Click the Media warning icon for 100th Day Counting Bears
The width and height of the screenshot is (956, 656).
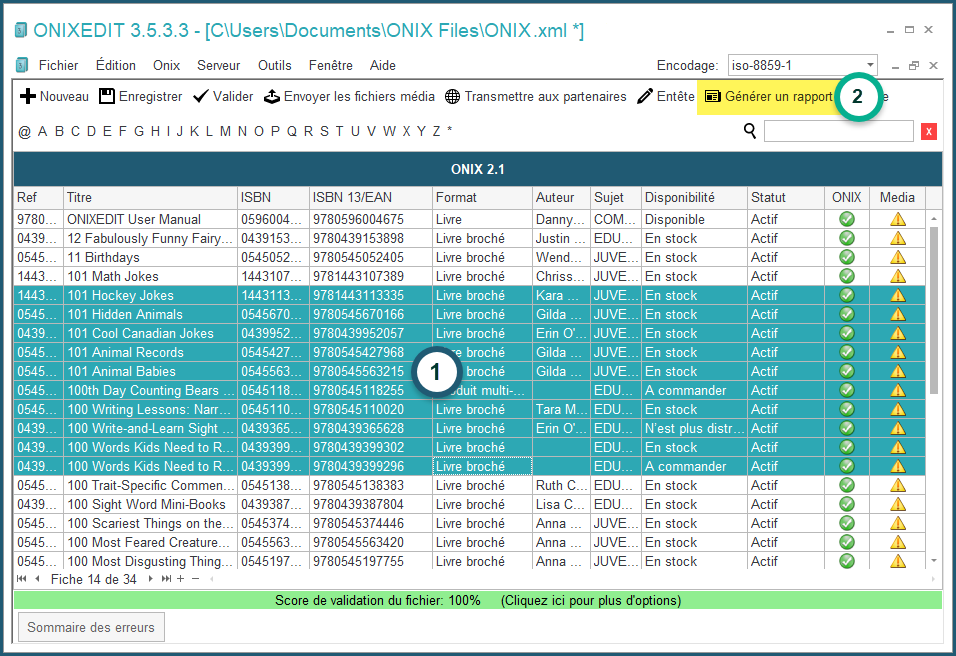[x=897, y=390]
